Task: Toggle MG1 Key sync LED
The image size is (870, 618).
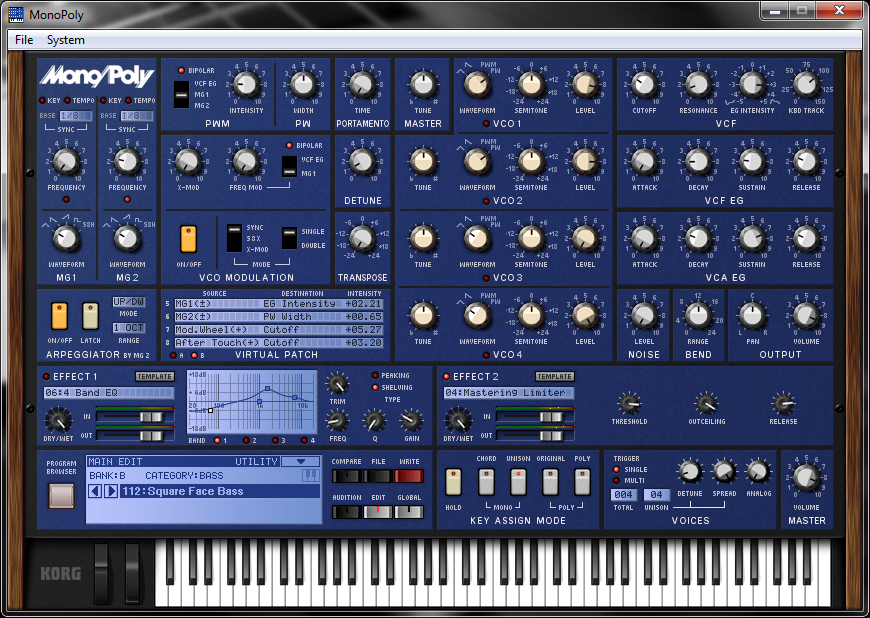Action: [x=42, y=101]
